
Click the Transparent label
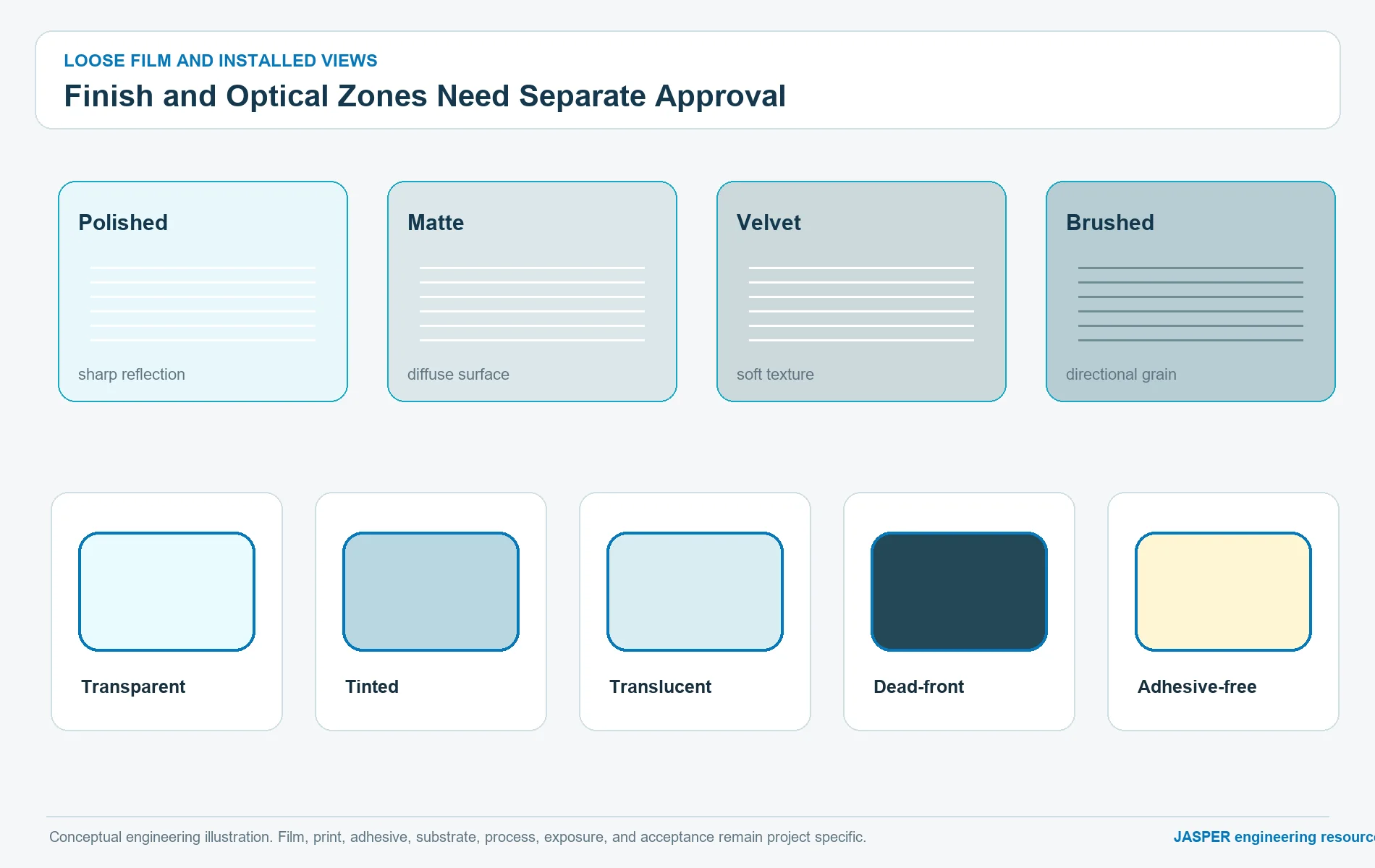133,686
